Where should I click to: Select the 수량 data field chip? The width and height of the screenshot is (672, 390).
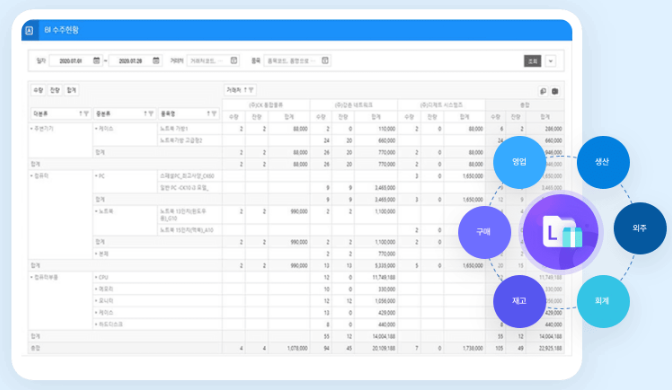(38, 90)
